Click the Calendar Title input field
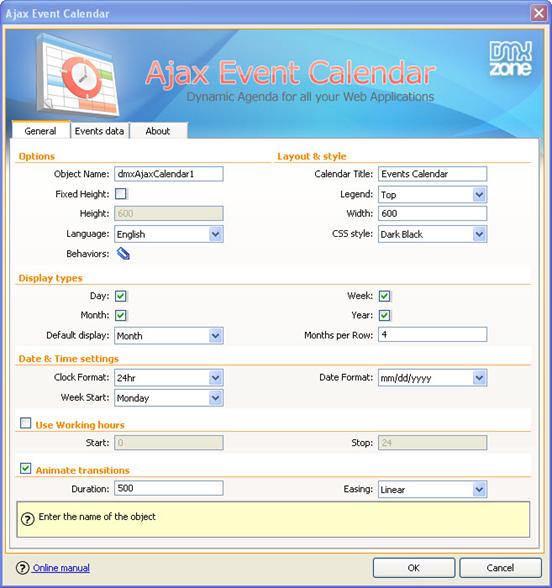 [433, 174]
